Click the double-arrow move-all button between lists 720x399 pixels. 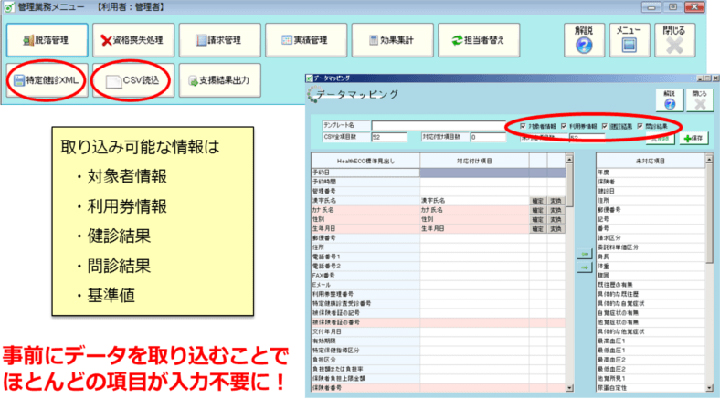point(585,253)
